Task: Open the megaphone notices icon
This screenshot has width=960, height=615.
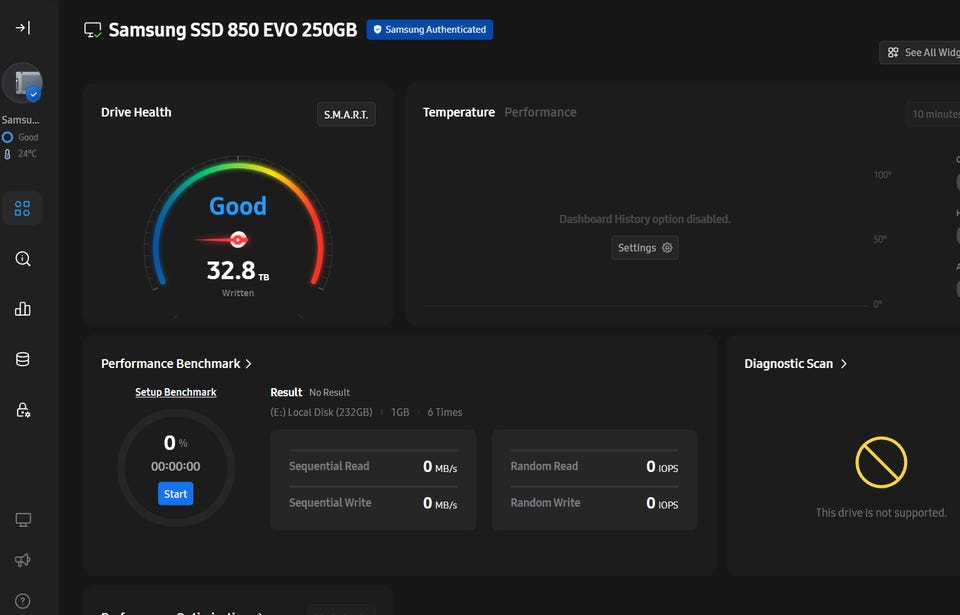Action: (22, 561)
